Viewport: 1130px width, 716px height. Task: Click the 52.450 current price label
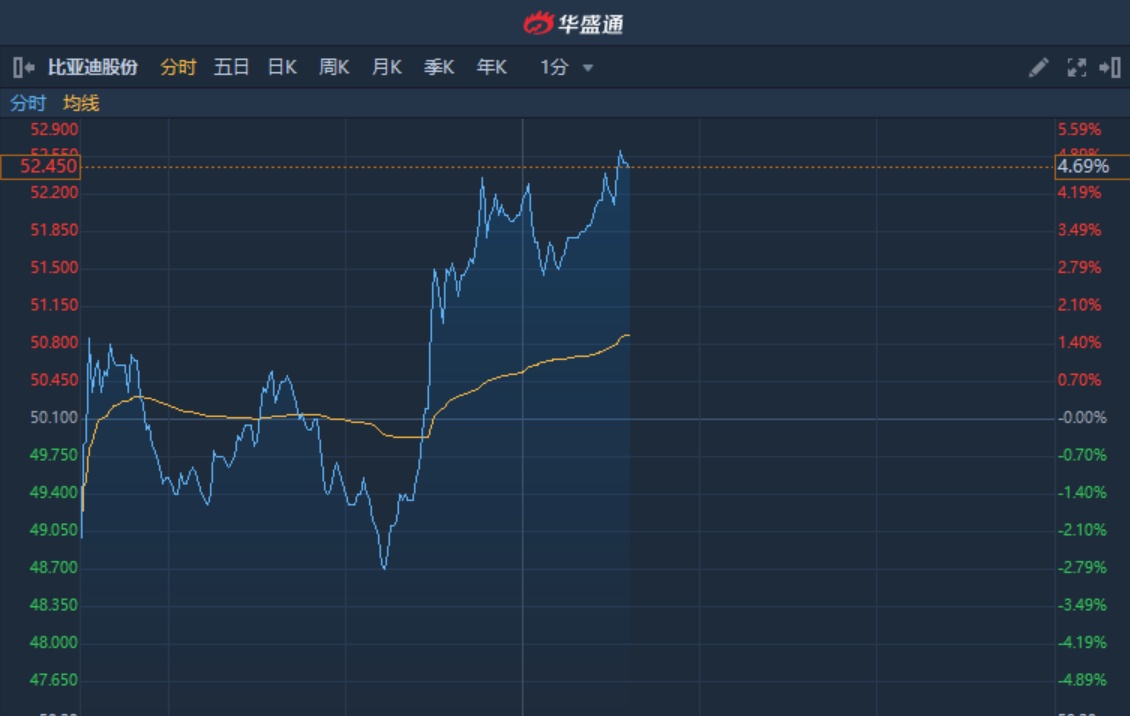(40, 167)
